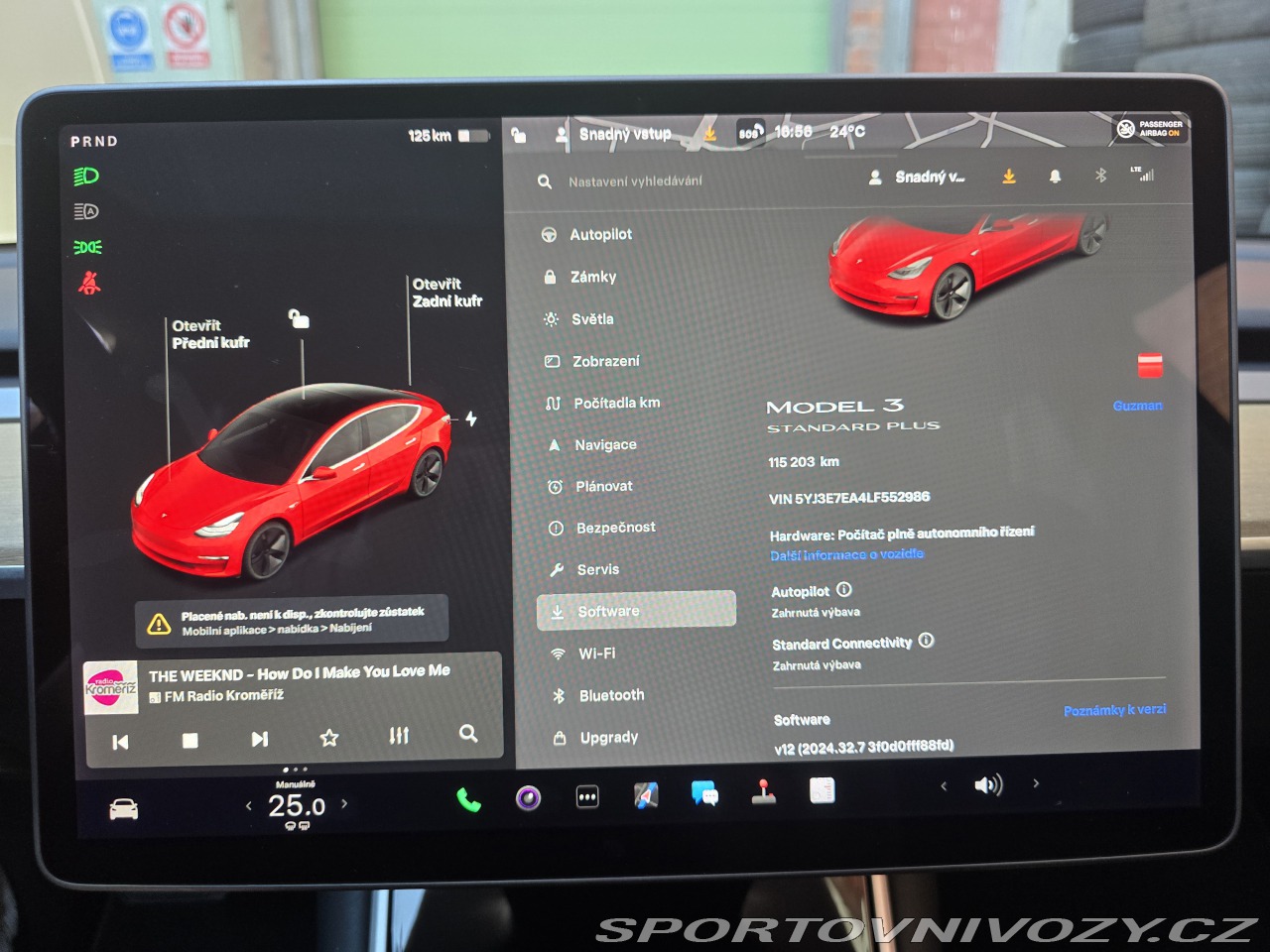1270x952 pixels.
Task: Select the Software menu item
Action: point(636,611)
